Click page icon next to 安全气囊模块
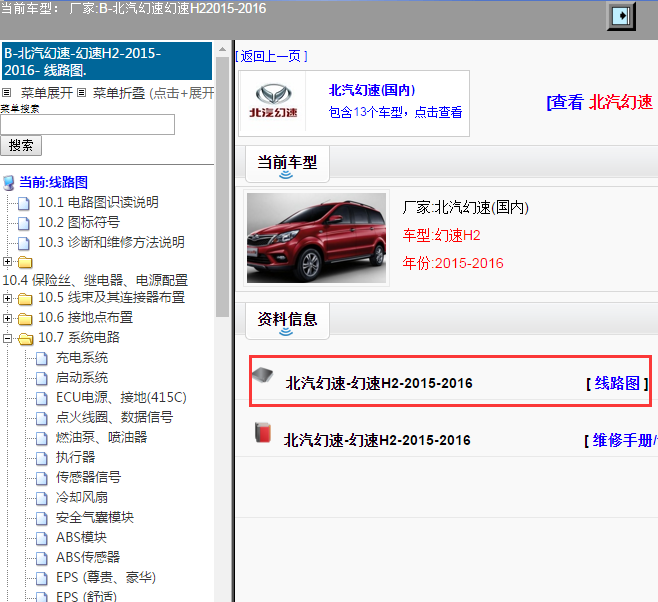This screenshot has height=602, width=658. (41, 519)
